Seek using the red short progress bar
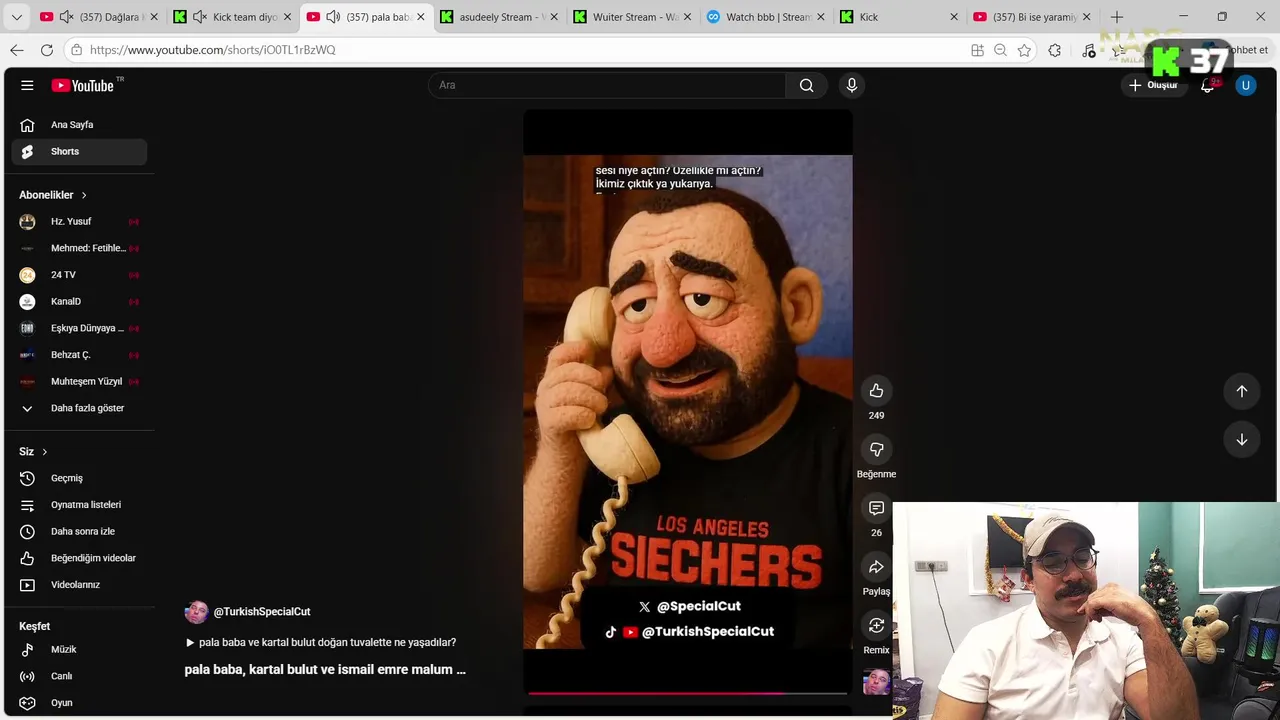This screenshot has height=720, width=1280. tap(688, 692)
